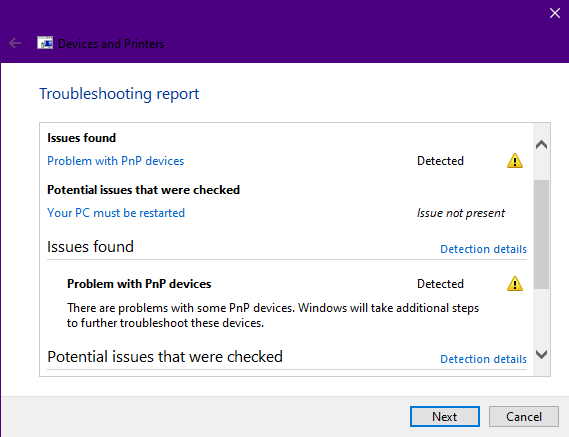569x437 pixels.
Task: Click the top Detected status text
Action: pyautogui.click(x=440, y=161)
